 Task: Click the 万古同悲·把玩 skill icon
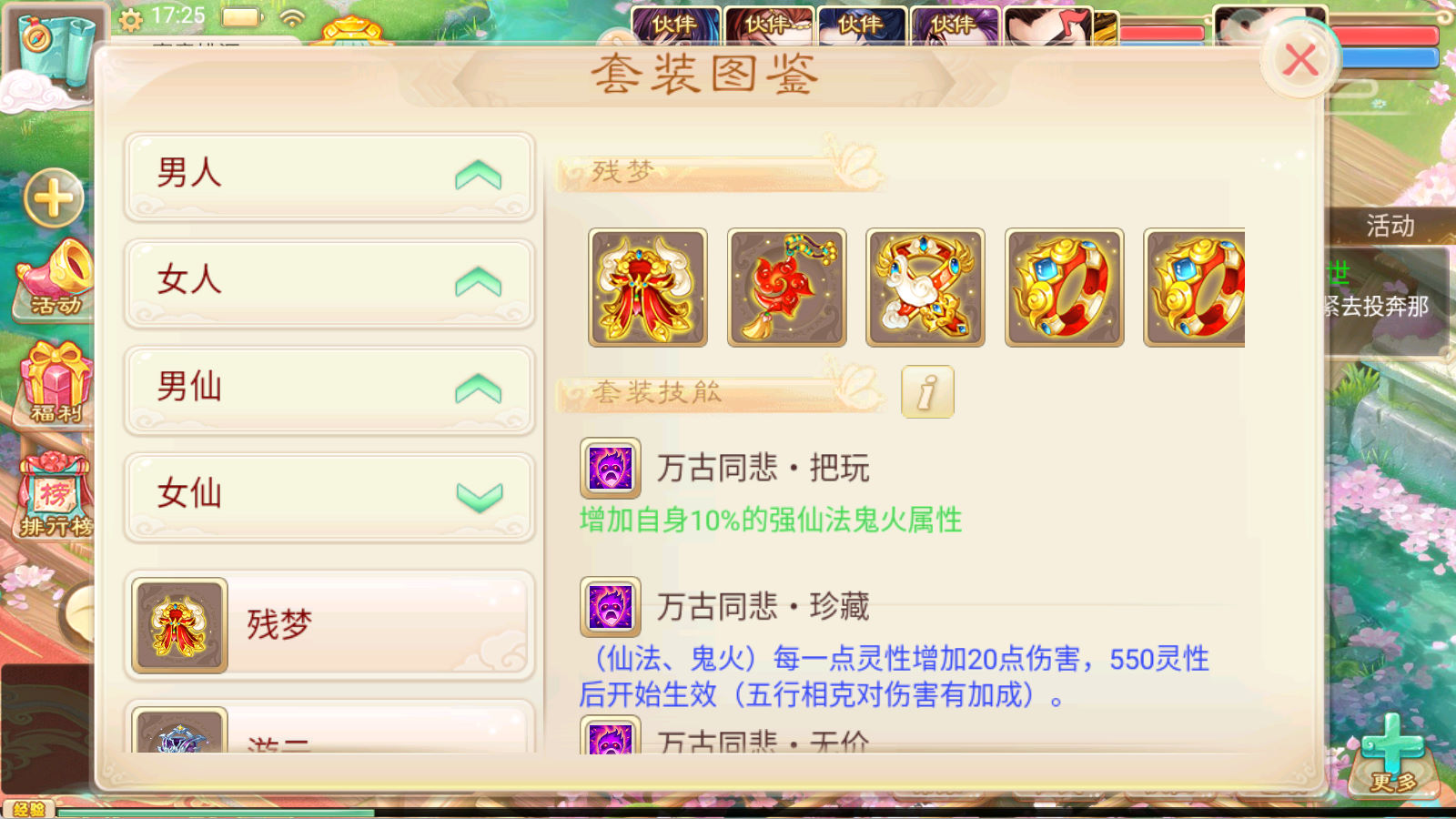(611, 469)
